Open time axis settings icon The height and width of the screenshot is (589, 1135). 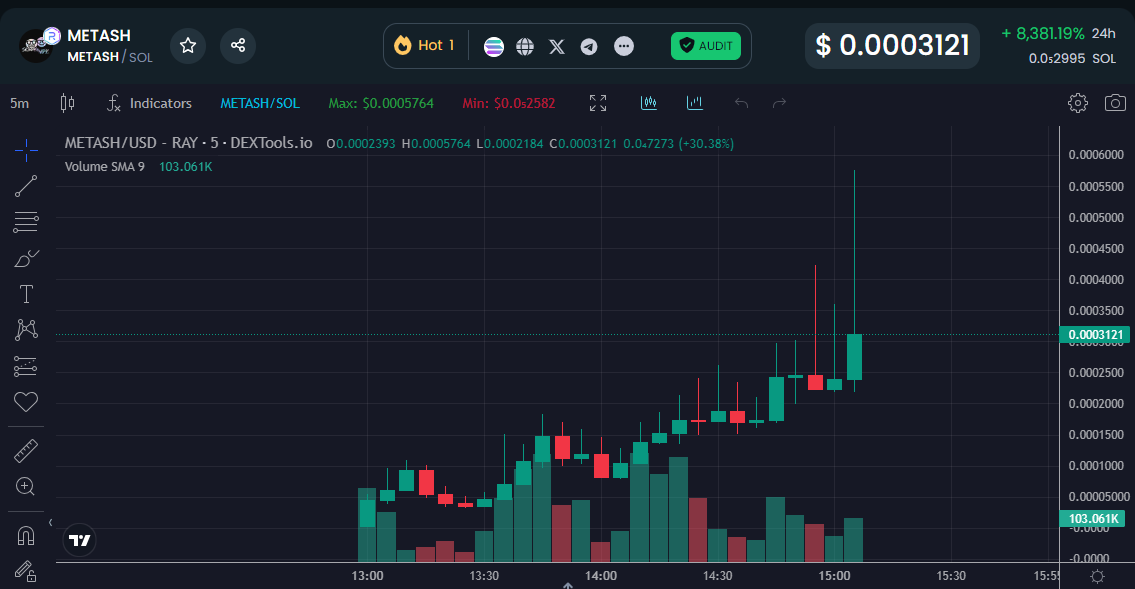1097,577
